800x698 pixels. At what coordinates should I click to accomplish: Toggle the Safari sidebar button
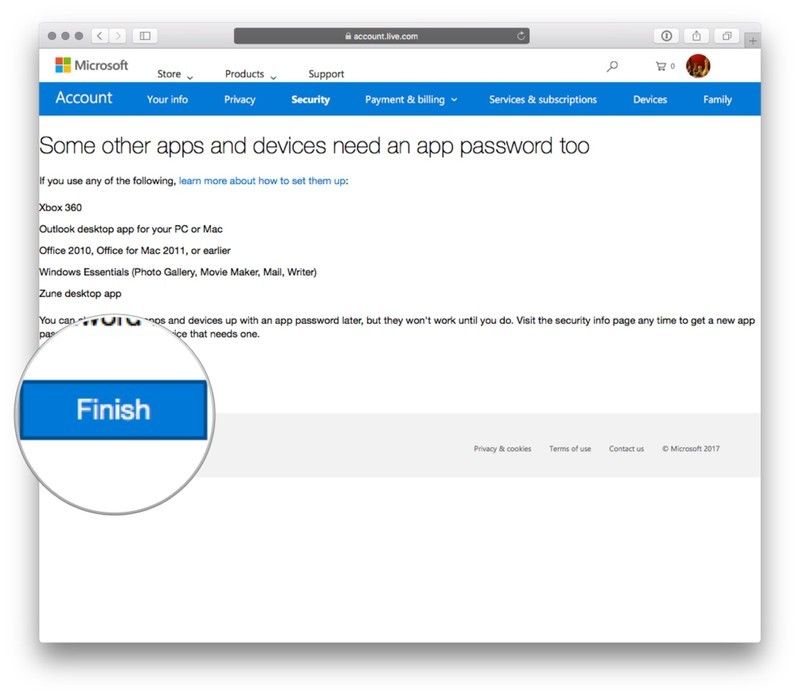pos(145,36)
